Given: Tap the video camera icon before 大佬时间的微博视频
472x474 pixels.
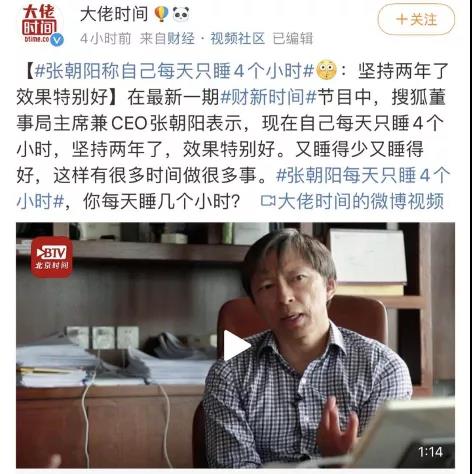Looking at the screenshot, I should [x=267, y=201].
